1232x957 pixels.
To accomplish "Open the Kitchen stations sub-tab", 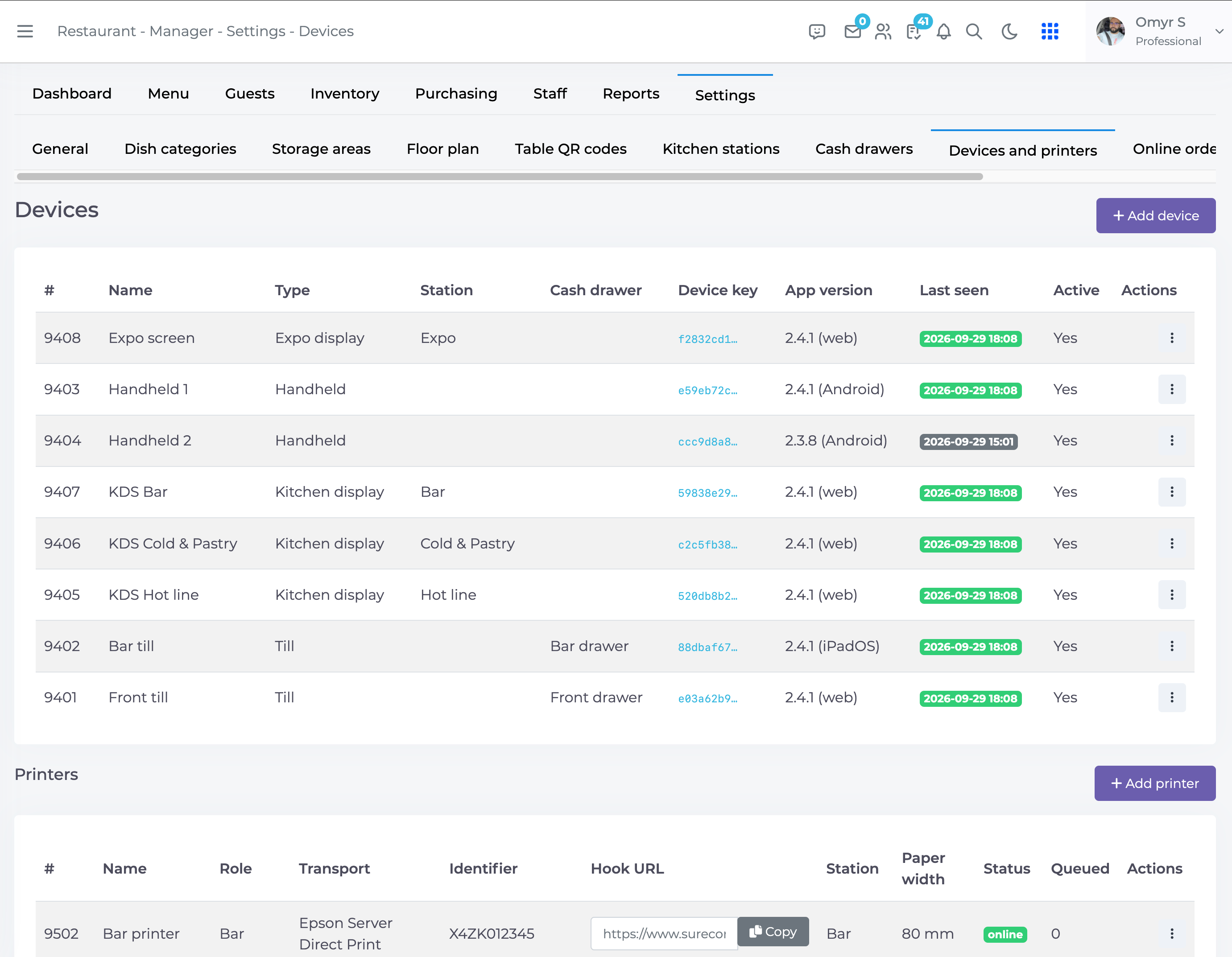I will pyautogui.click(x=720, y=149).
